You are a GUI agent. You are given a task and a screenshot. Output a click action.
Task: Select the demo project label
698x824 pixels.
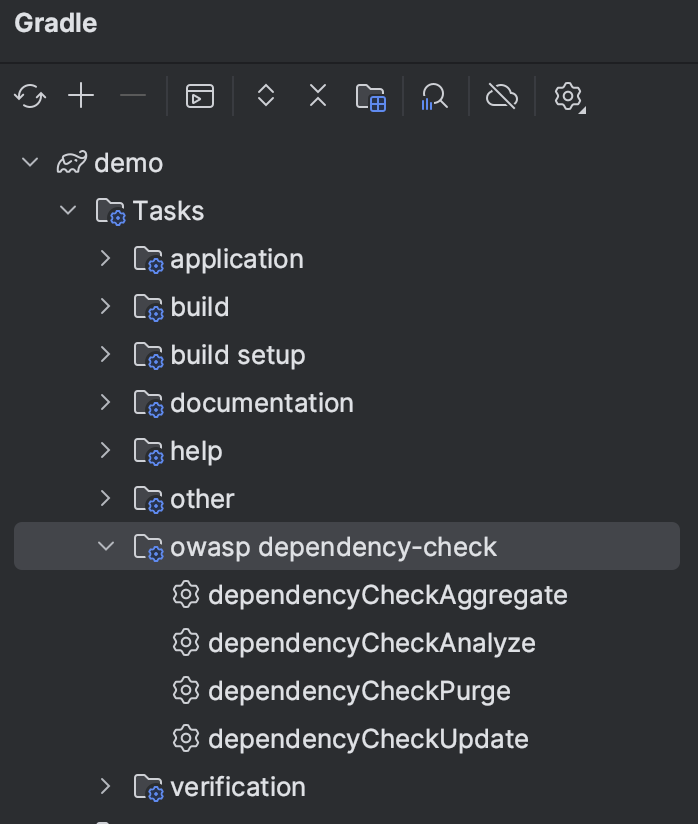click(x=129, y=163)
